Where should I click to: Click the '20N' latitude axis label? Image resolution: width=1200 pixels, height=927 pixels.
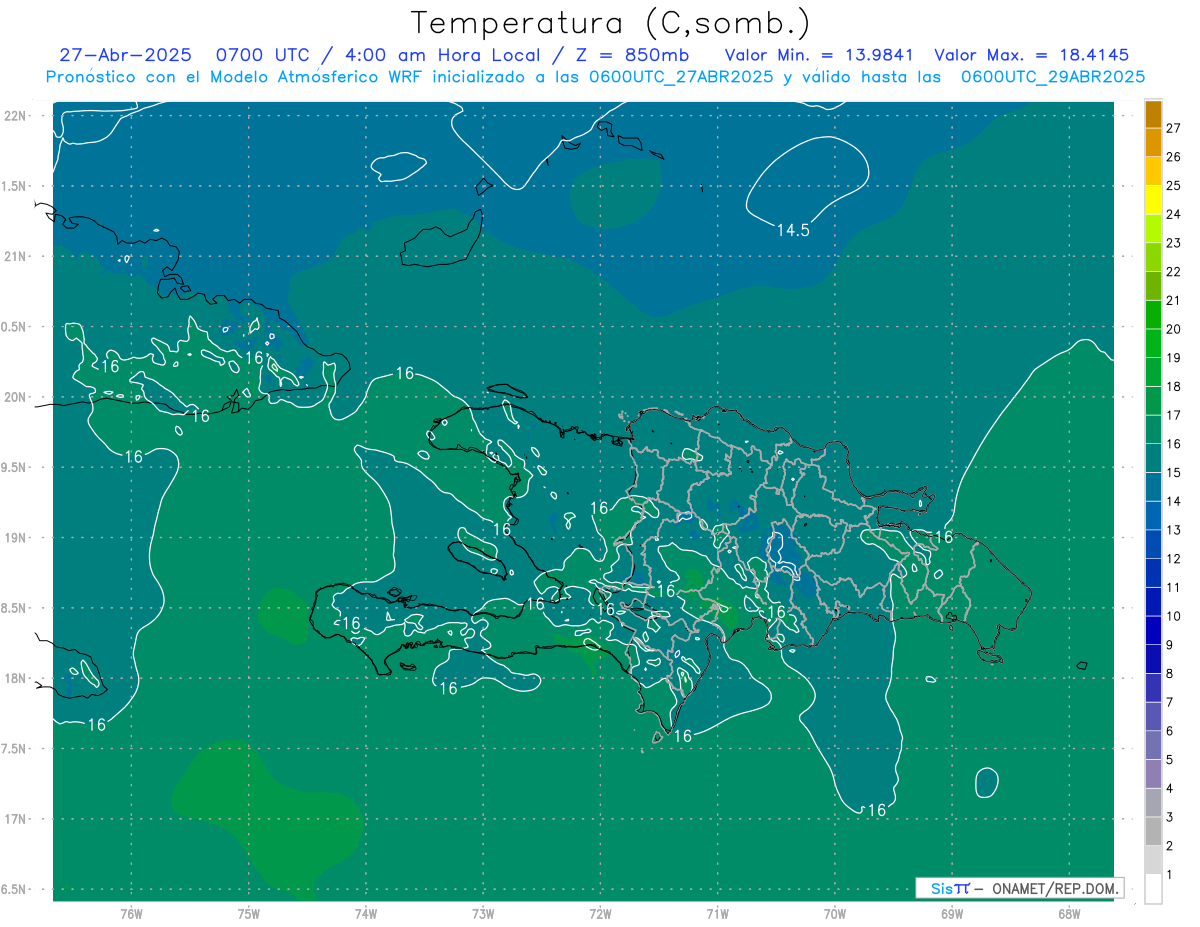pos(15,397)
